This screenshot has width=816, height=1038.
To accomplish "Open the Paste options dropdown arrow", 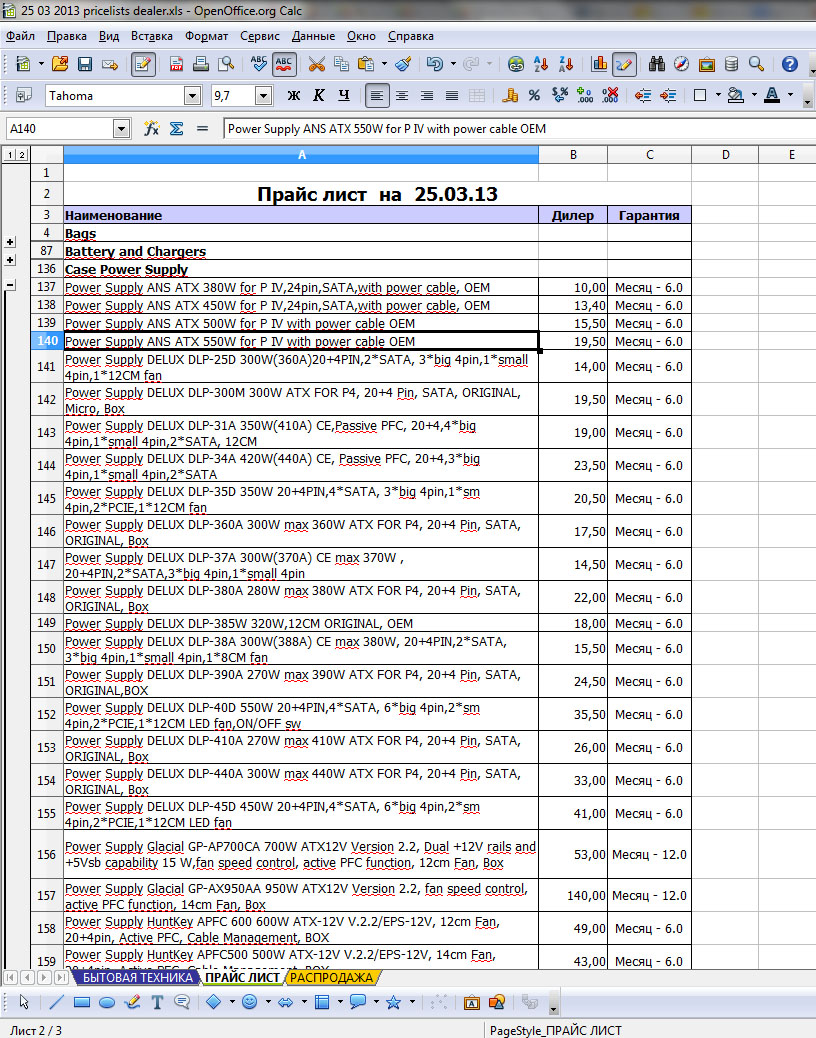I will pyautogui.click(x=385, y=64).
